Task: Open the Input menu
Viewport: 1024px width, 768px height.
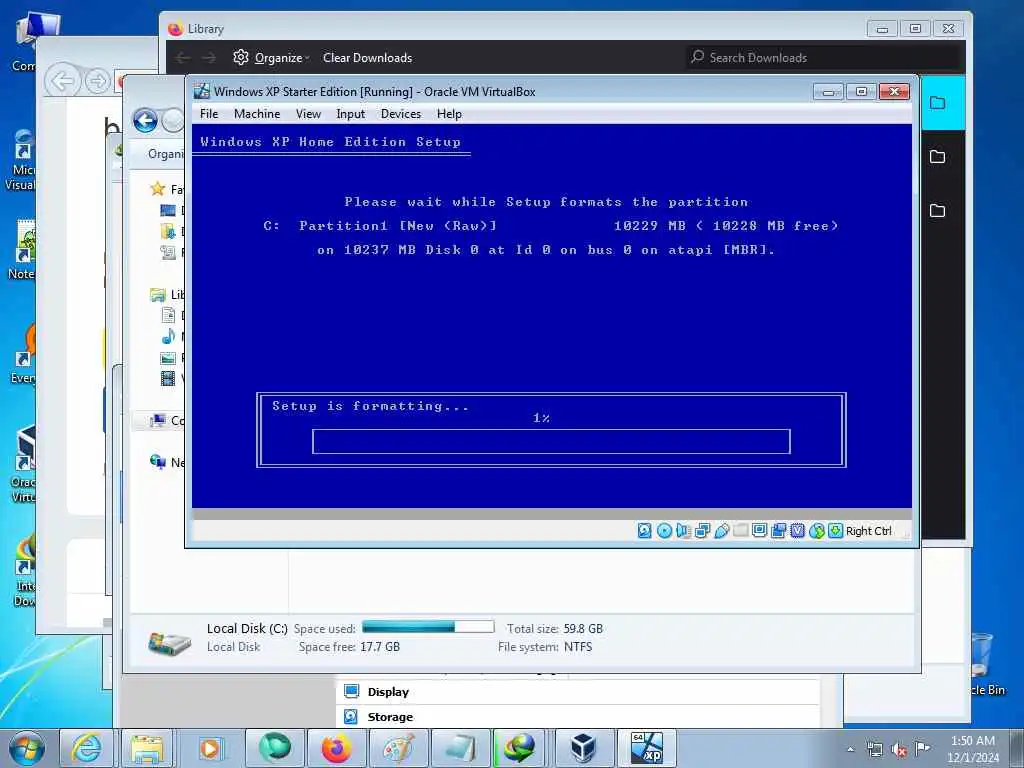Action: click(x=351, y=114)
